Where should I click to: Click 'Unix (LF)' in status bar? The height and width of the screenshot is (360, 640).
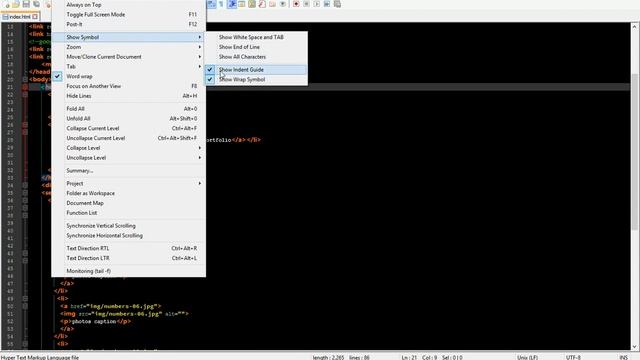point(527,357)
